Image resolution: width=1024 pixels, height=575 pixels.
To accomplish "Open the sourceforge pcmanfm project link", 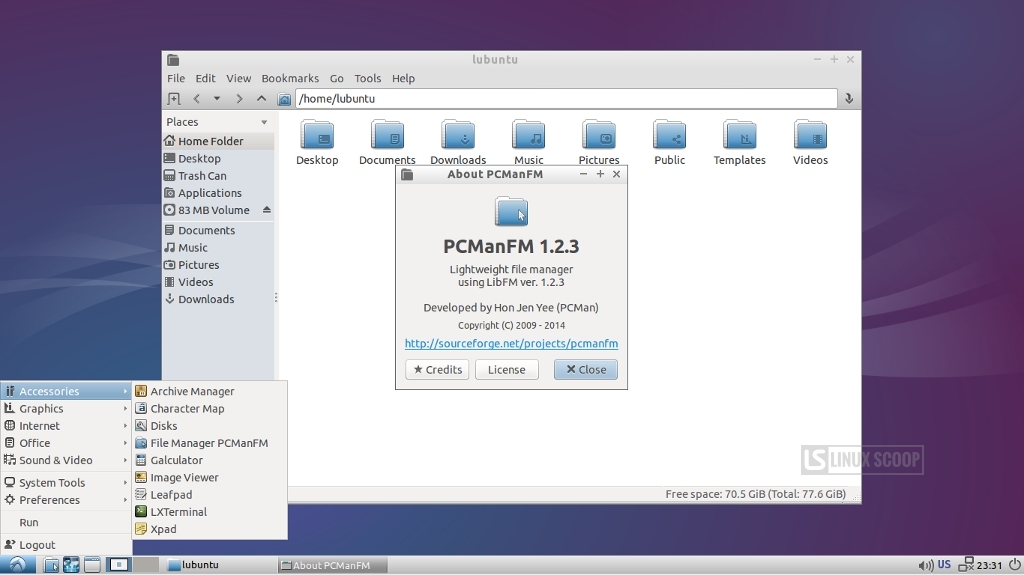I will coord(511,344).
